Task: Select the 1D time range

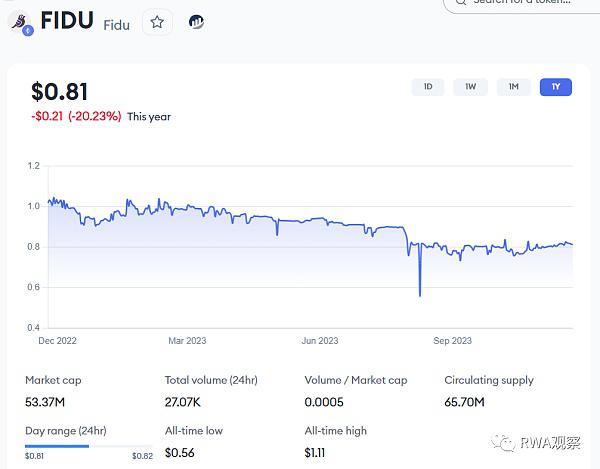Action: pos(427,87)
